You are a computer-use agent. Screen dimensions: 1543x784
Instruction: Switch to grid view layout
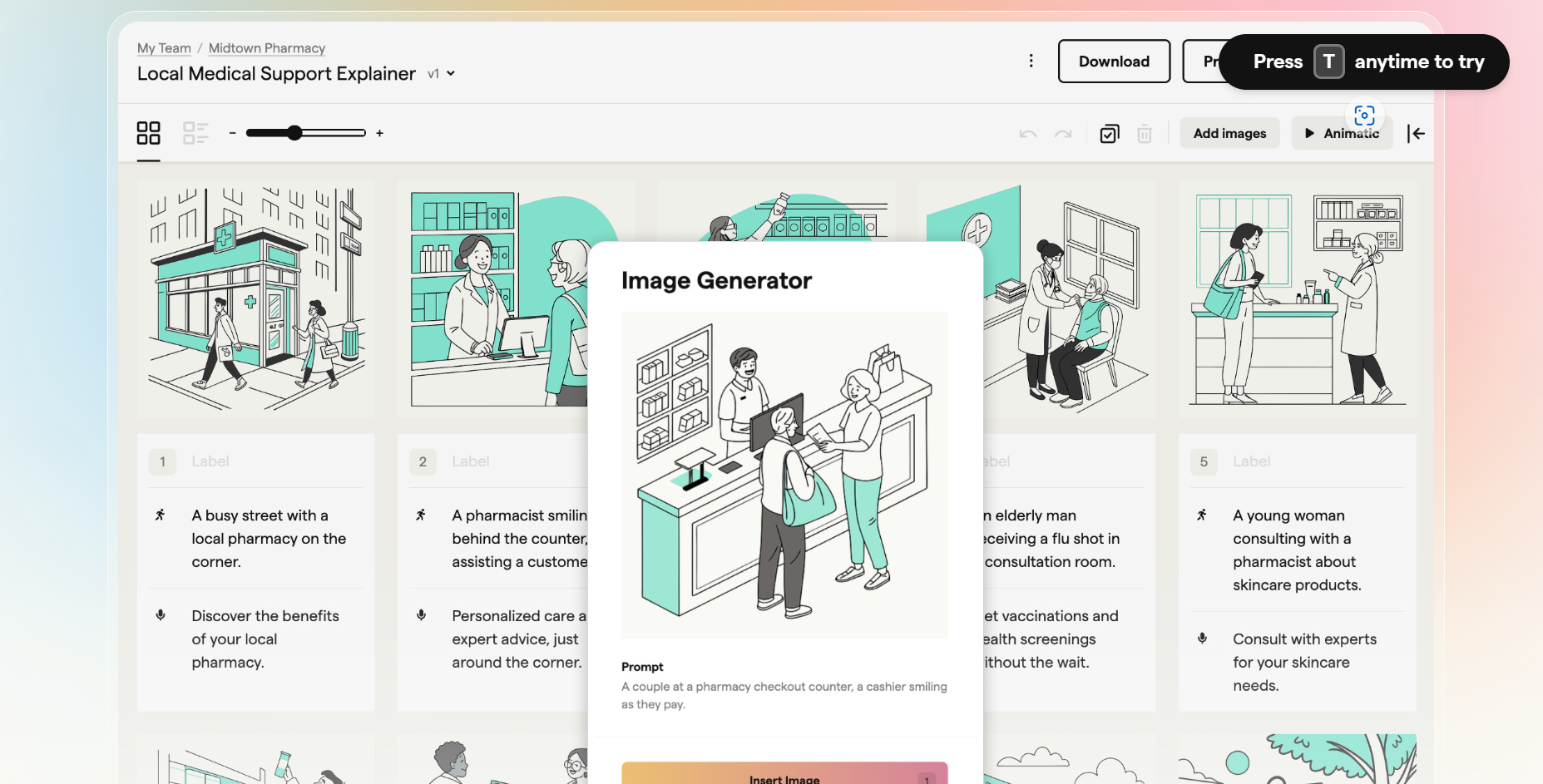coord(148,133)
